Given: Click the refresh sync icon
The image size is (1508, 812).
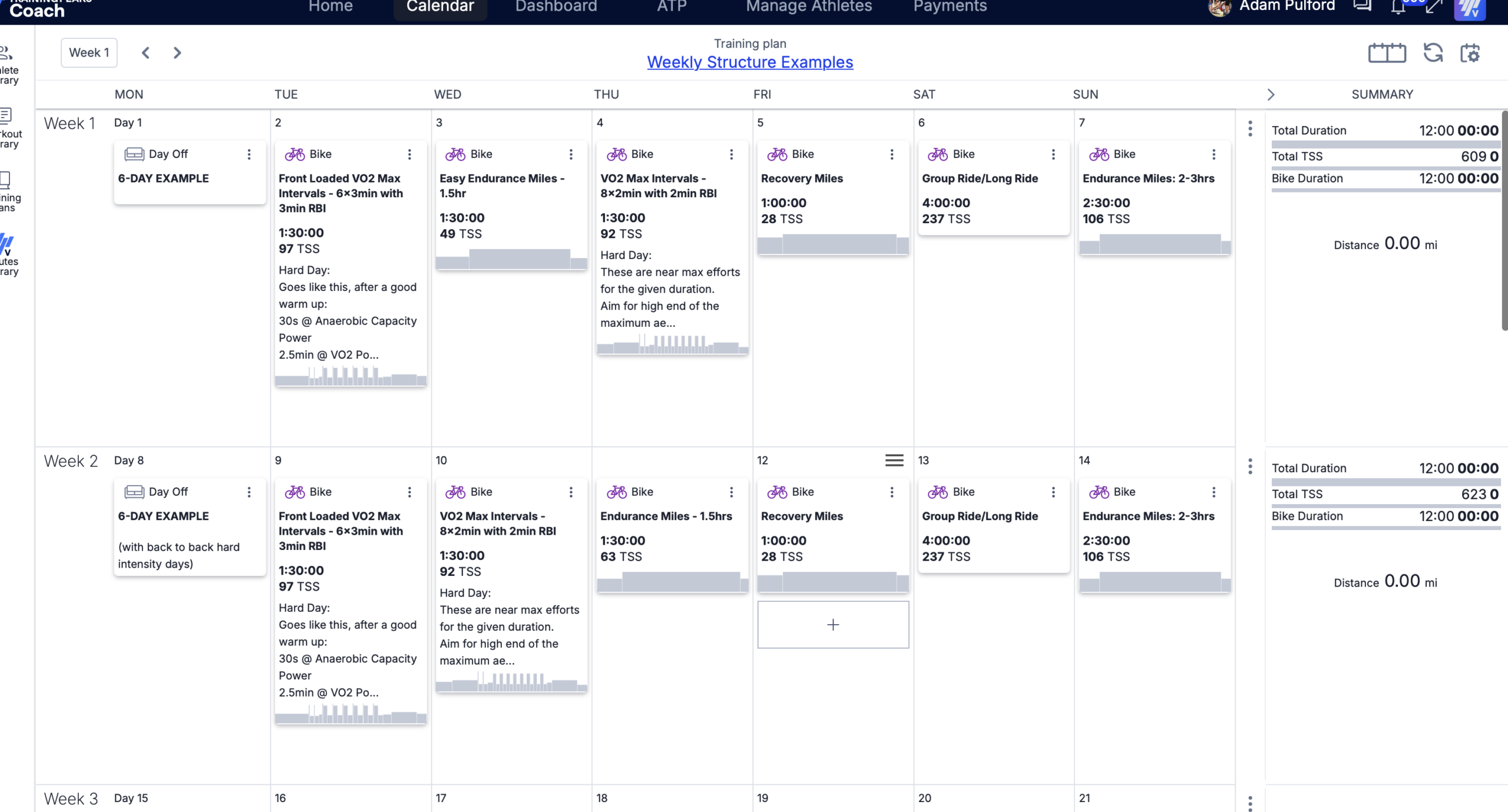Looking at the screenshot, I should [x=1433, y=53].
